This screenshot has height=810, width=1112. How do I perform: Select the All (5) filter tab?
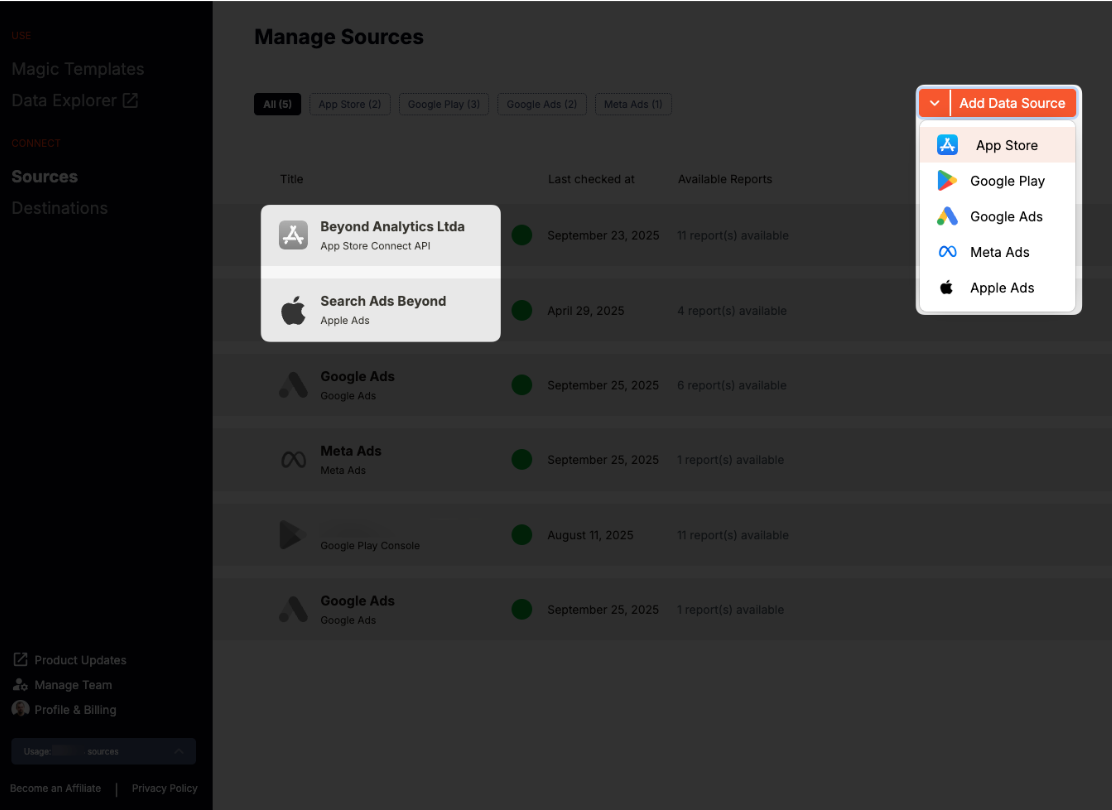[x=277, y=104]
